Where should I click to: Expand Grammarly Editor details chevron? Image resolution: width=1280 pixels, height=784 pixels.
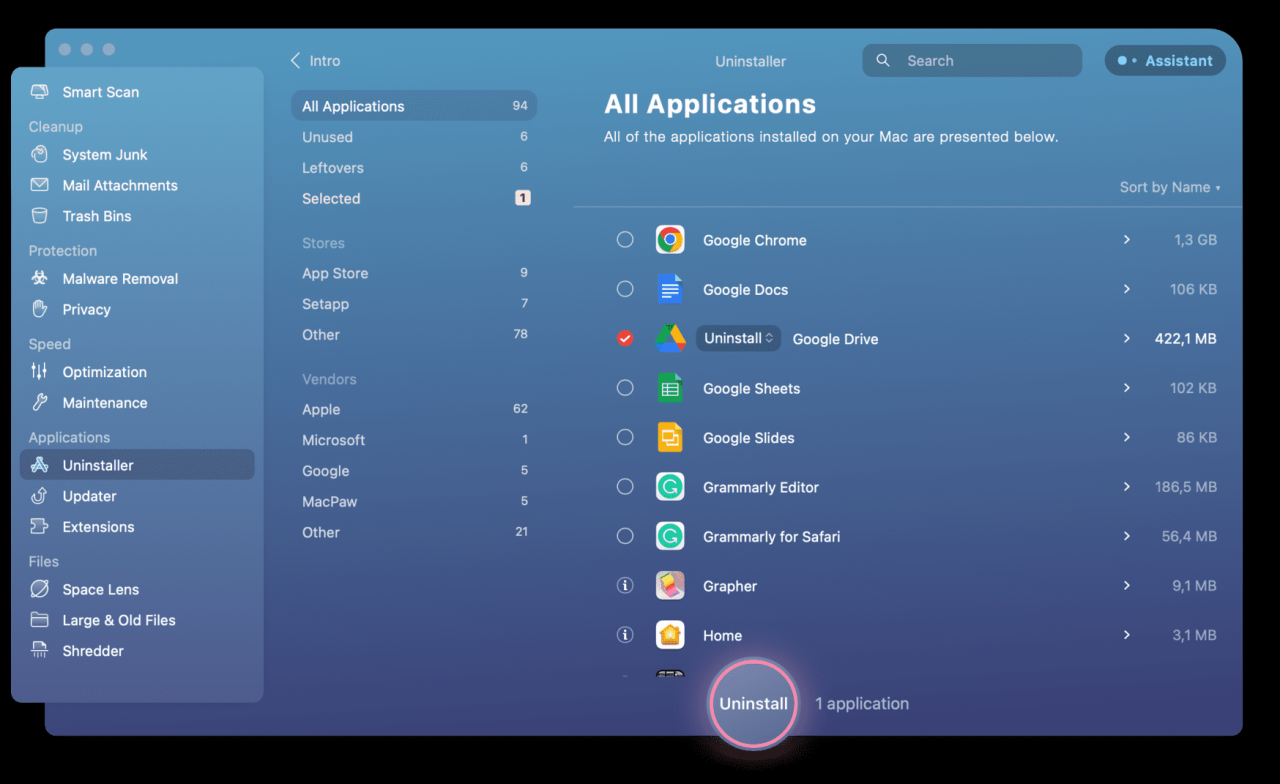click(1127, 487)
